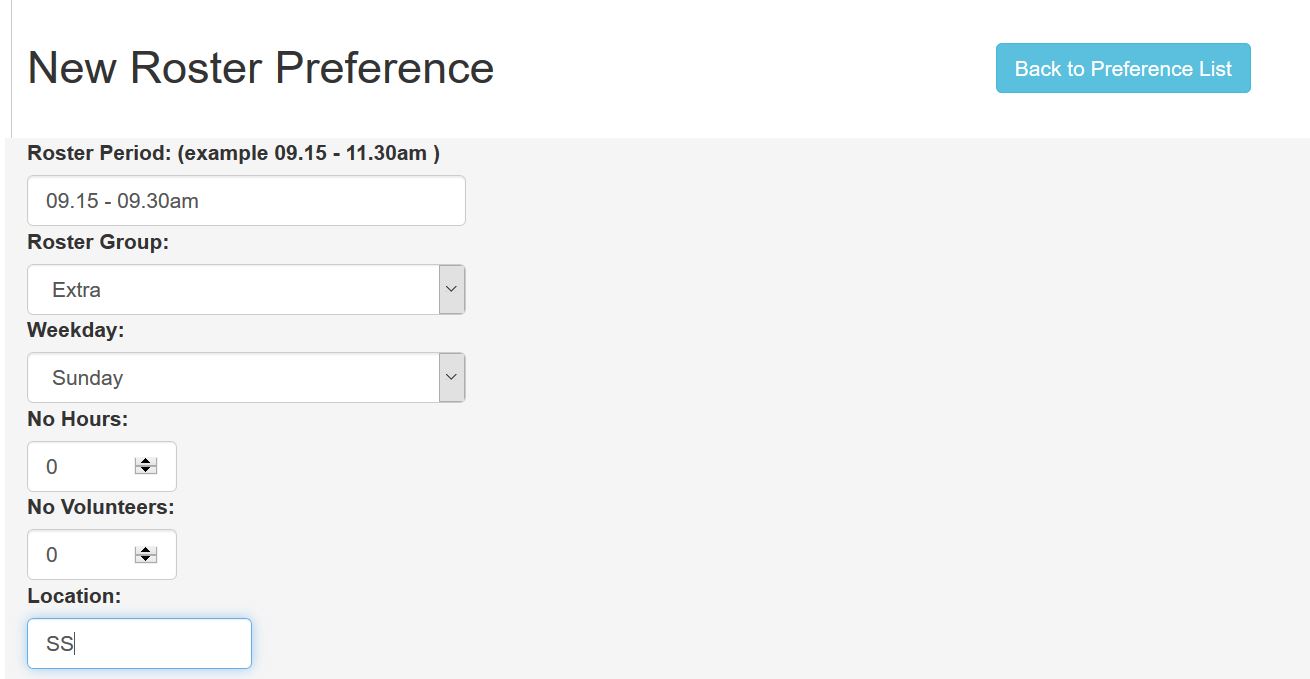1310x679 pixels.
Task: Click the Weekday label
Action: pos(76,330)
